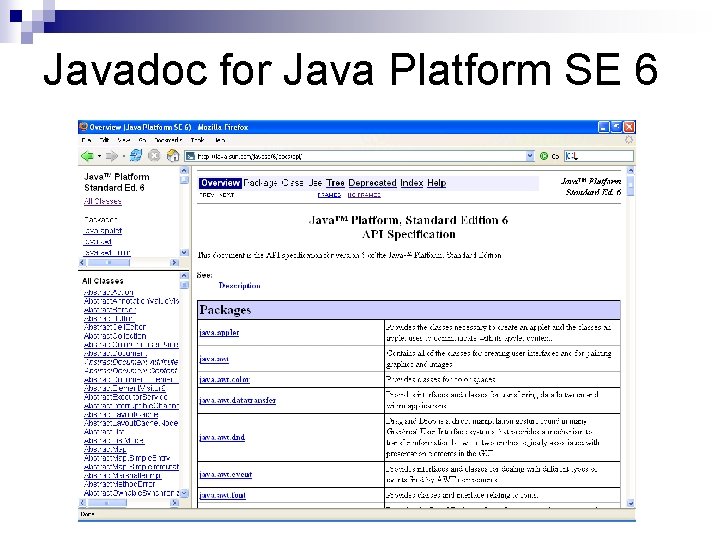Click into the search box on toolbar
This screenshot has width=720, height=540.
coord(599,156)
